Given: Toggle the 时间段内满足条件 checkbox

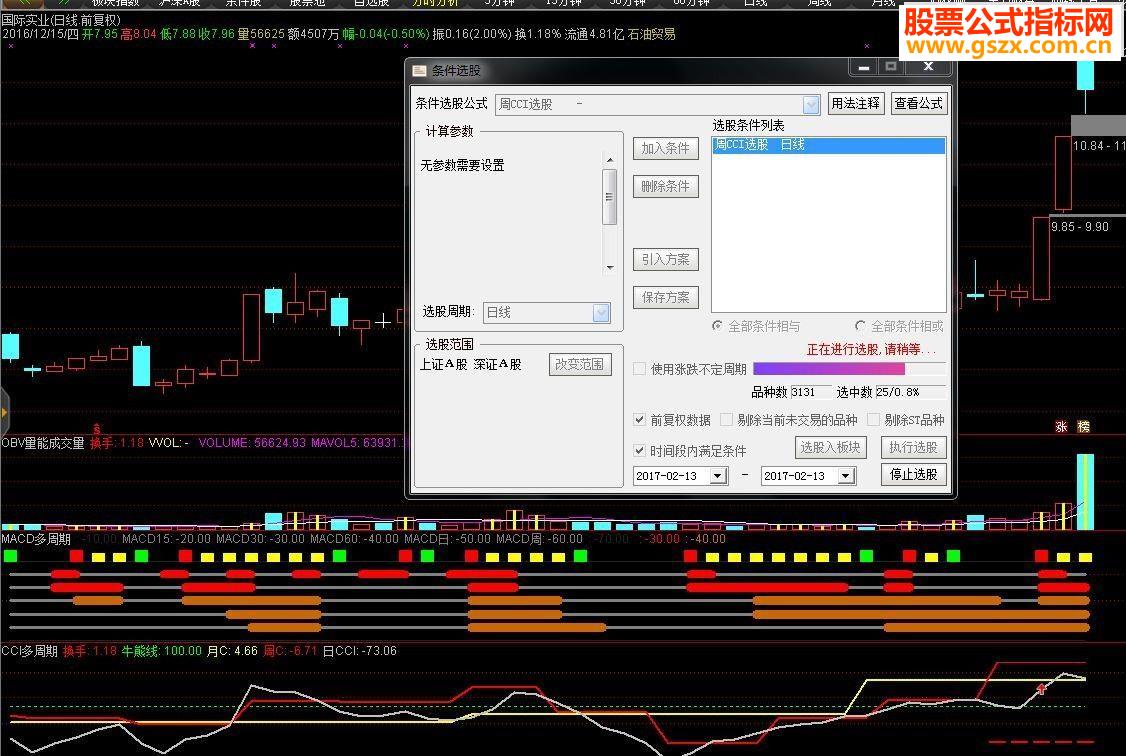Looking at the screenshot, I should (x=639, y=450).
